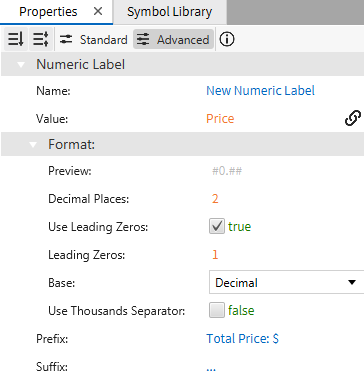The image size is (364, 379).
Task: Click the Suffix ellipsis value
Action: click(x=211, y=368)
